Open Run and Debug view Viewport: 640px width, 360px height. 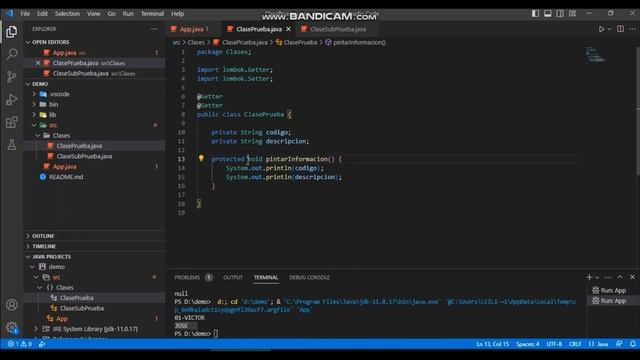[11, 100]
